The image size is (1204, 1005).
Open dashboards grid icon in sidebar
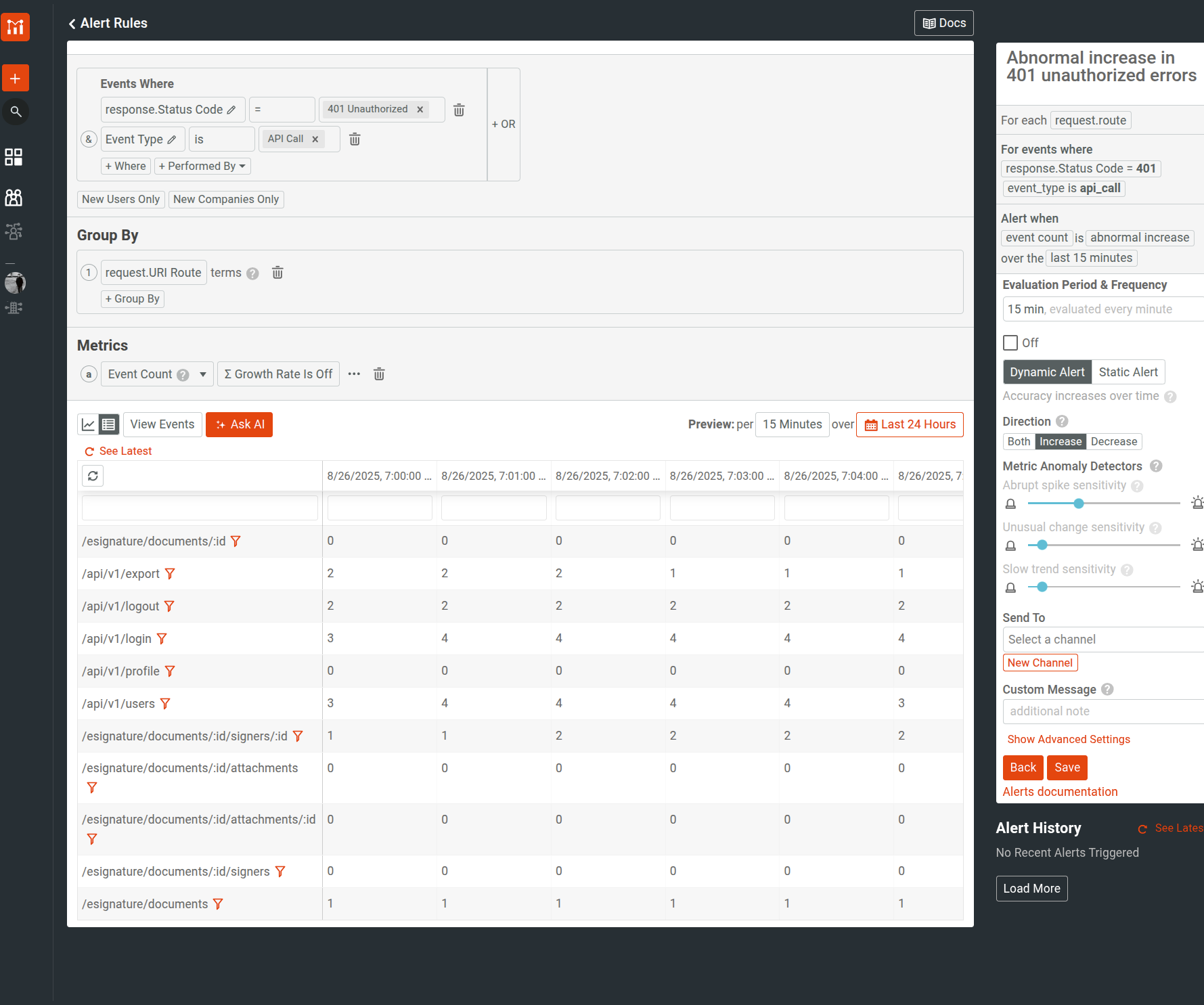coord(14,157)
